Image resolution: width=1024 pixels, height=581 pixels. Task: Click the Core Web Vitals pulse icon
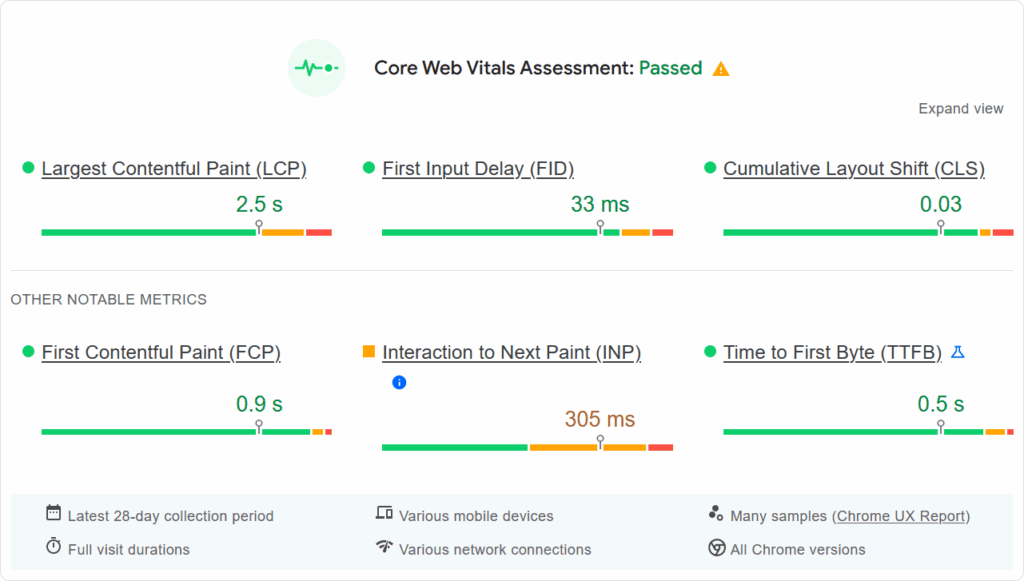click(x=316, y=68)
